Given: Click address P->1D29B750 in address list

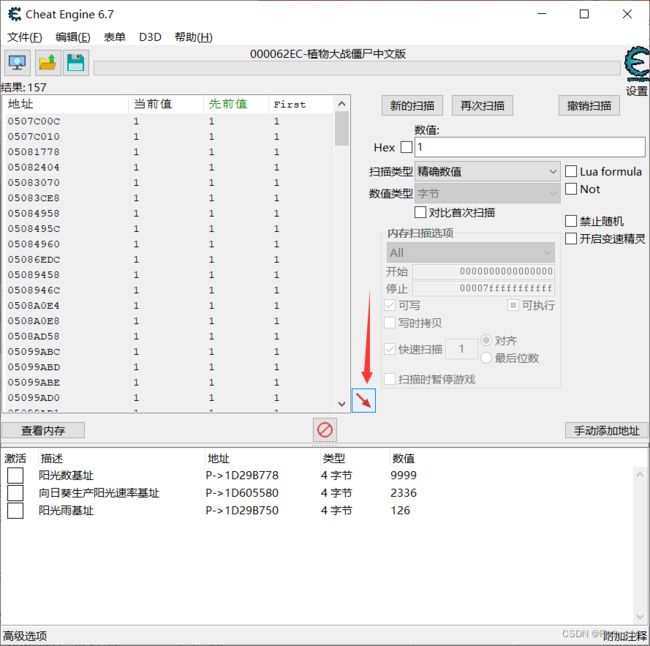Looking at the screenshot, I should click(242, 511).
